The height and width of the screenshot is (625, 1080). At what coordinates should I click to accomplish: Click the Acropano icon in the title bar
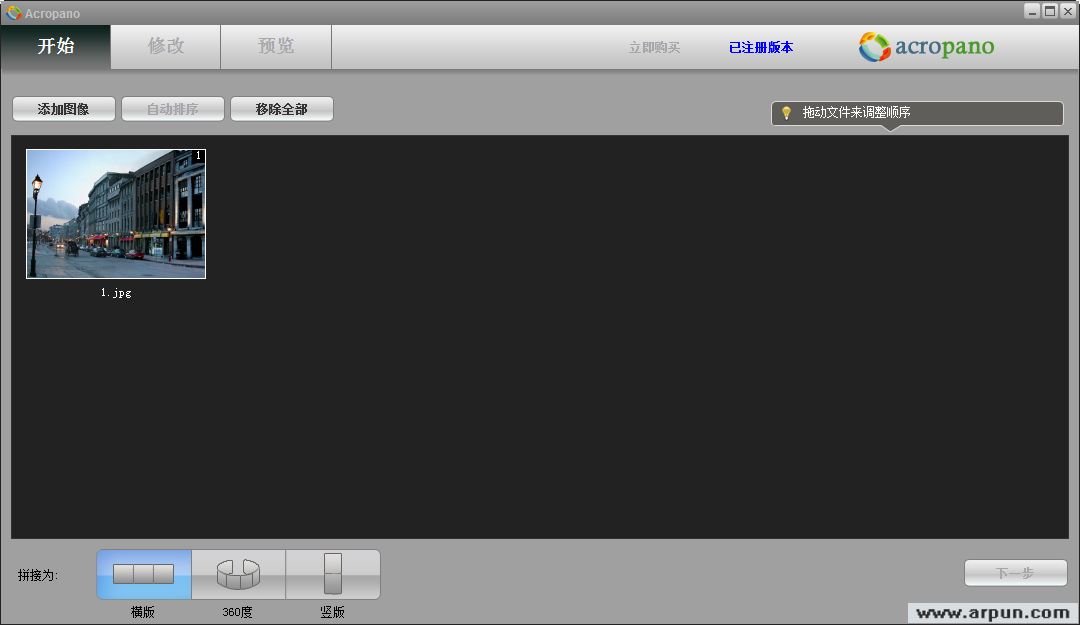click(x=12, y=12)
